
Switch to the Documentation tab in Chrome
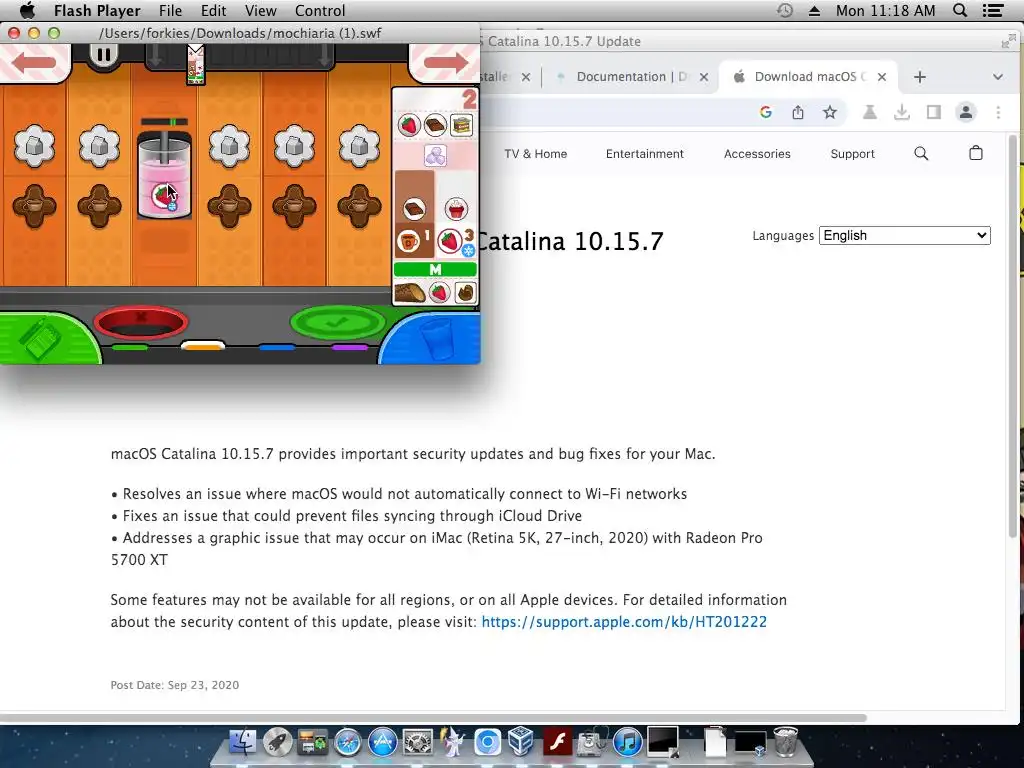631,77
